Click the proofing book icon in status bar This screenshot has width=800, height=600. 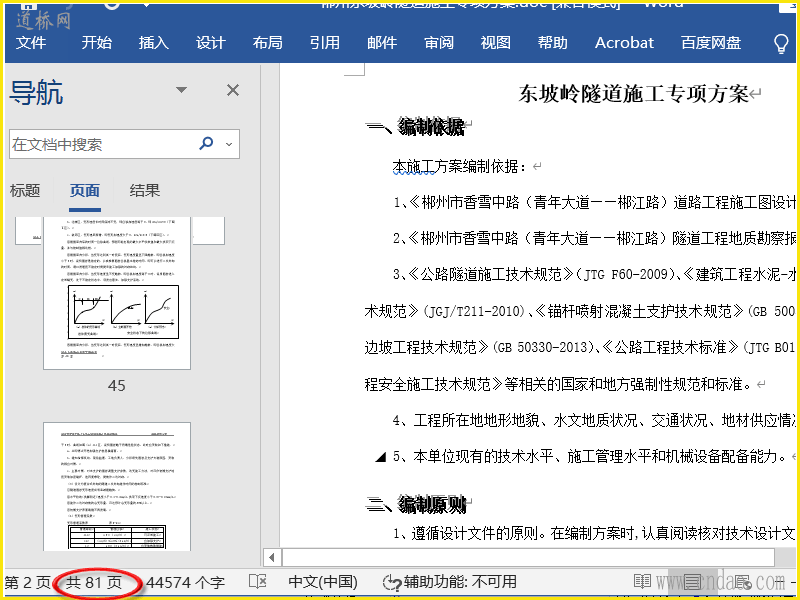click(x=258, y=581)
